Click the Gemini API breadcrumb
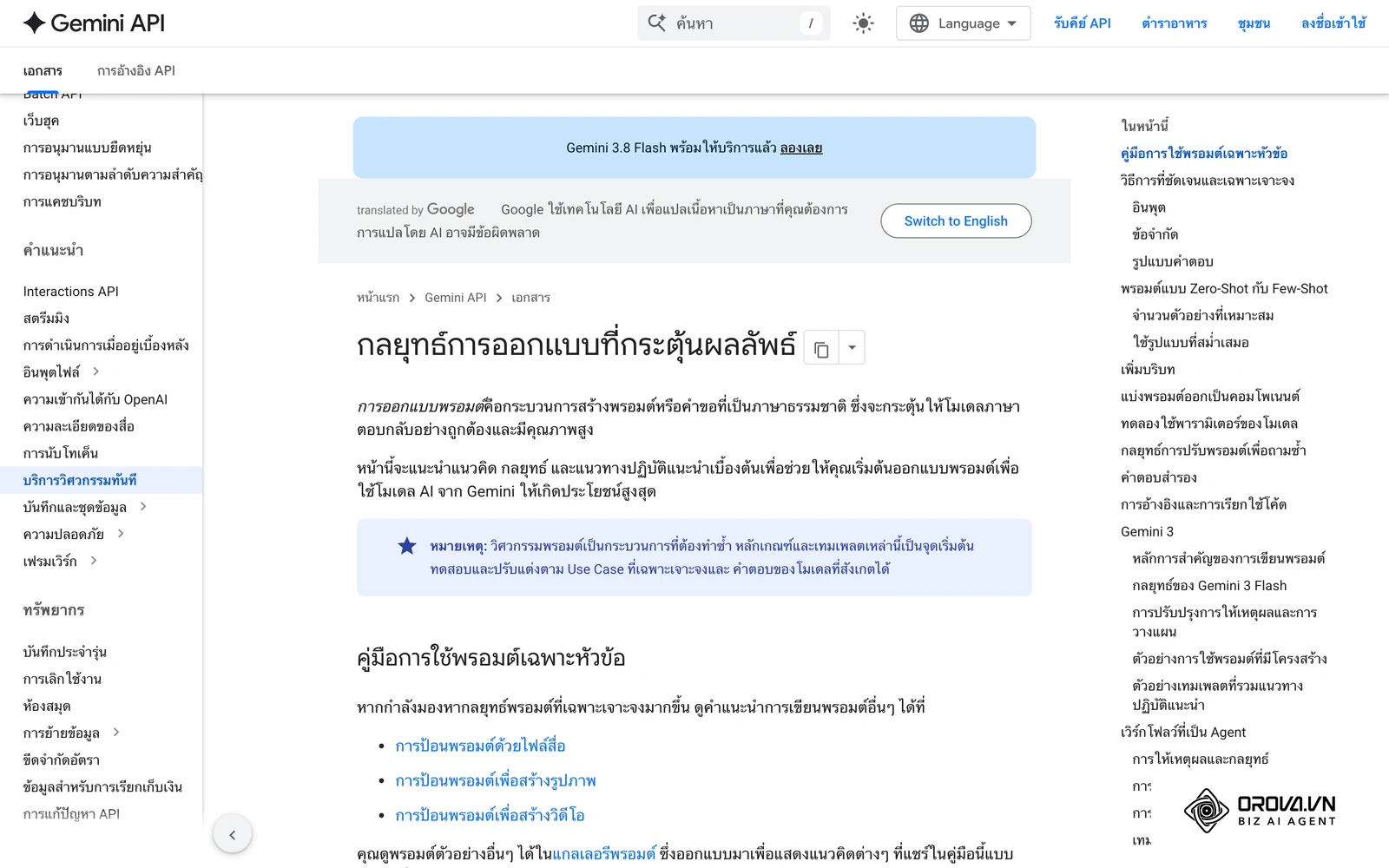 456,298
